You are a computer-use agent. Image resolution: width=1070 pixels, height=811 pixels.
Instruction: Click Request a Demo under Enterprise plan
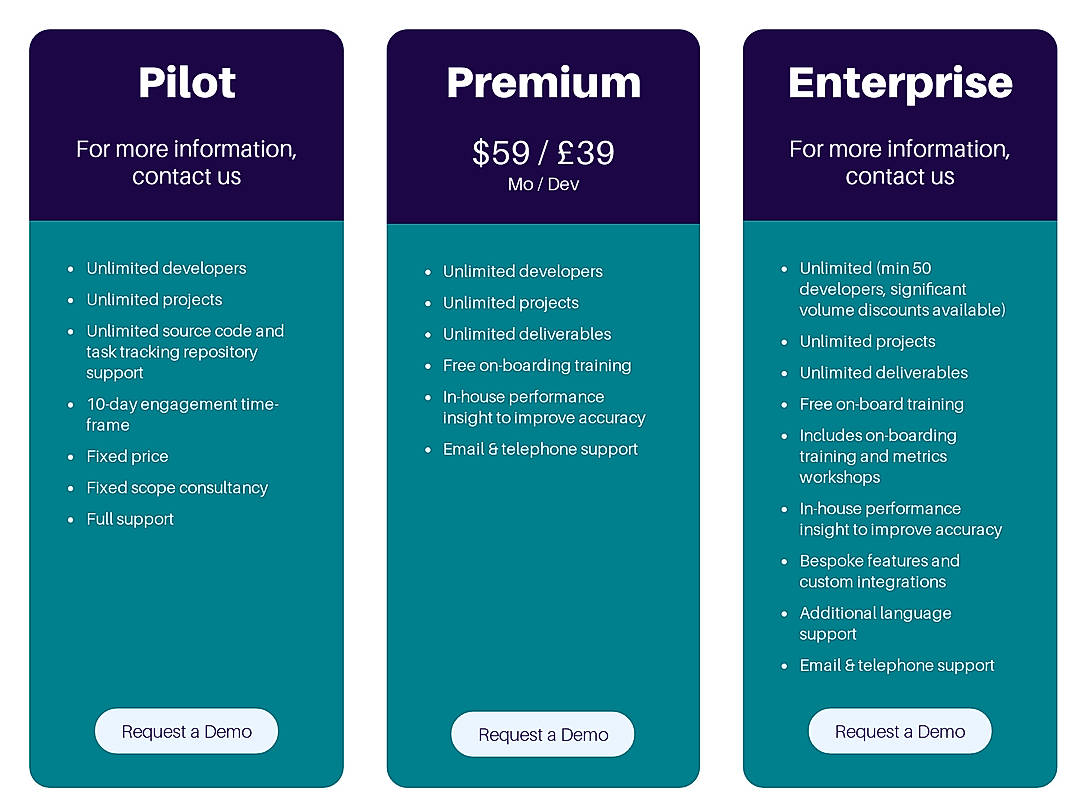tap(899, 731)
